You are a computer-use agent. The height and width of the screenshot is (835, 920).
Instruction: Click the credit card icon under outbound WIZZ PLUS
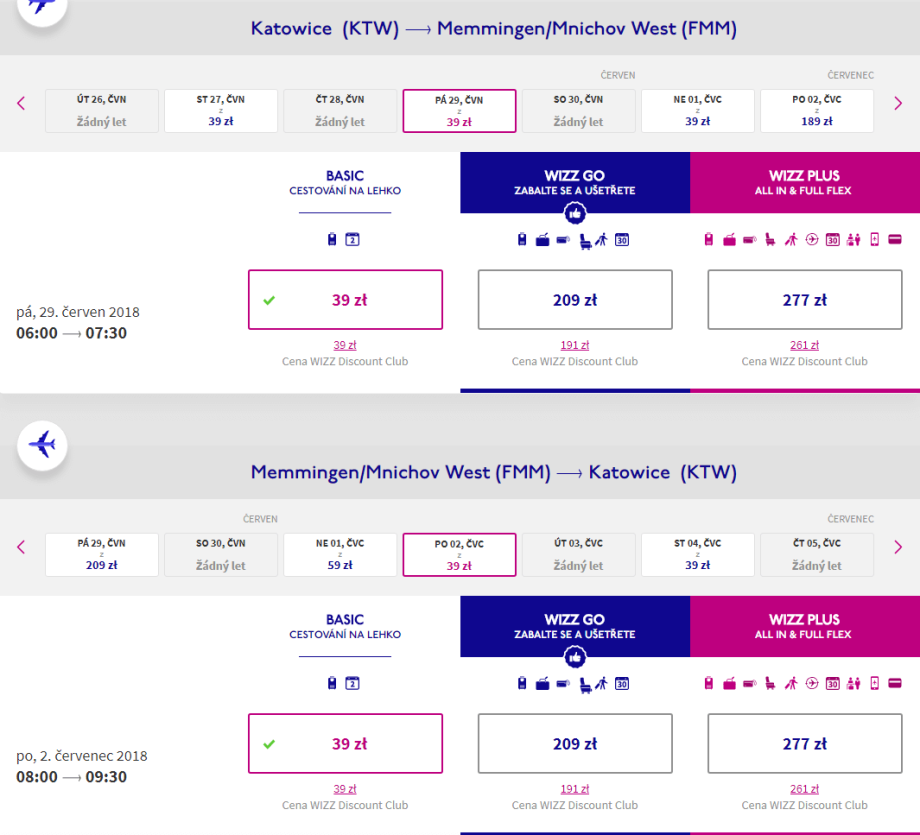pyautogui.click(x=894, y=240)
